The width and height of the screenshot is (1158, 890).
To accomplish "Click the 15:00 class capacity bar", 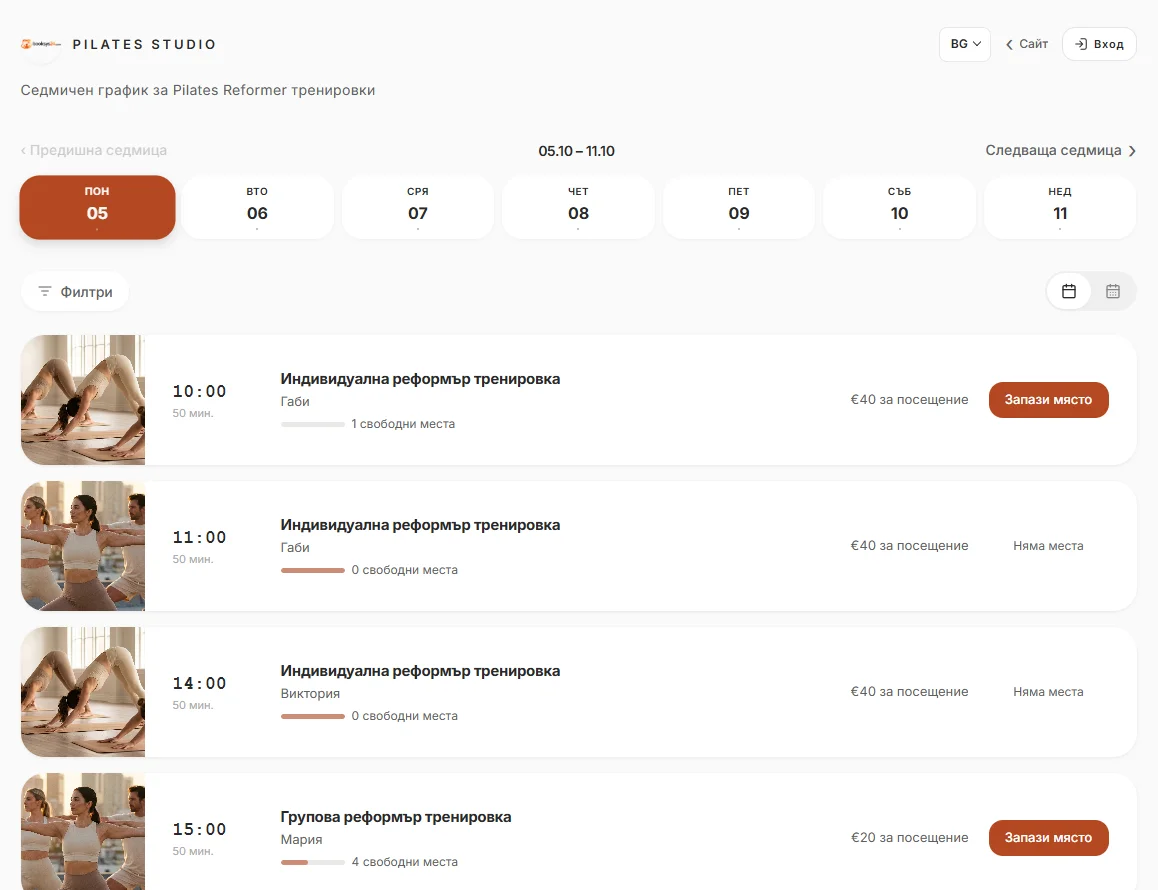I will tap(312, 862).
